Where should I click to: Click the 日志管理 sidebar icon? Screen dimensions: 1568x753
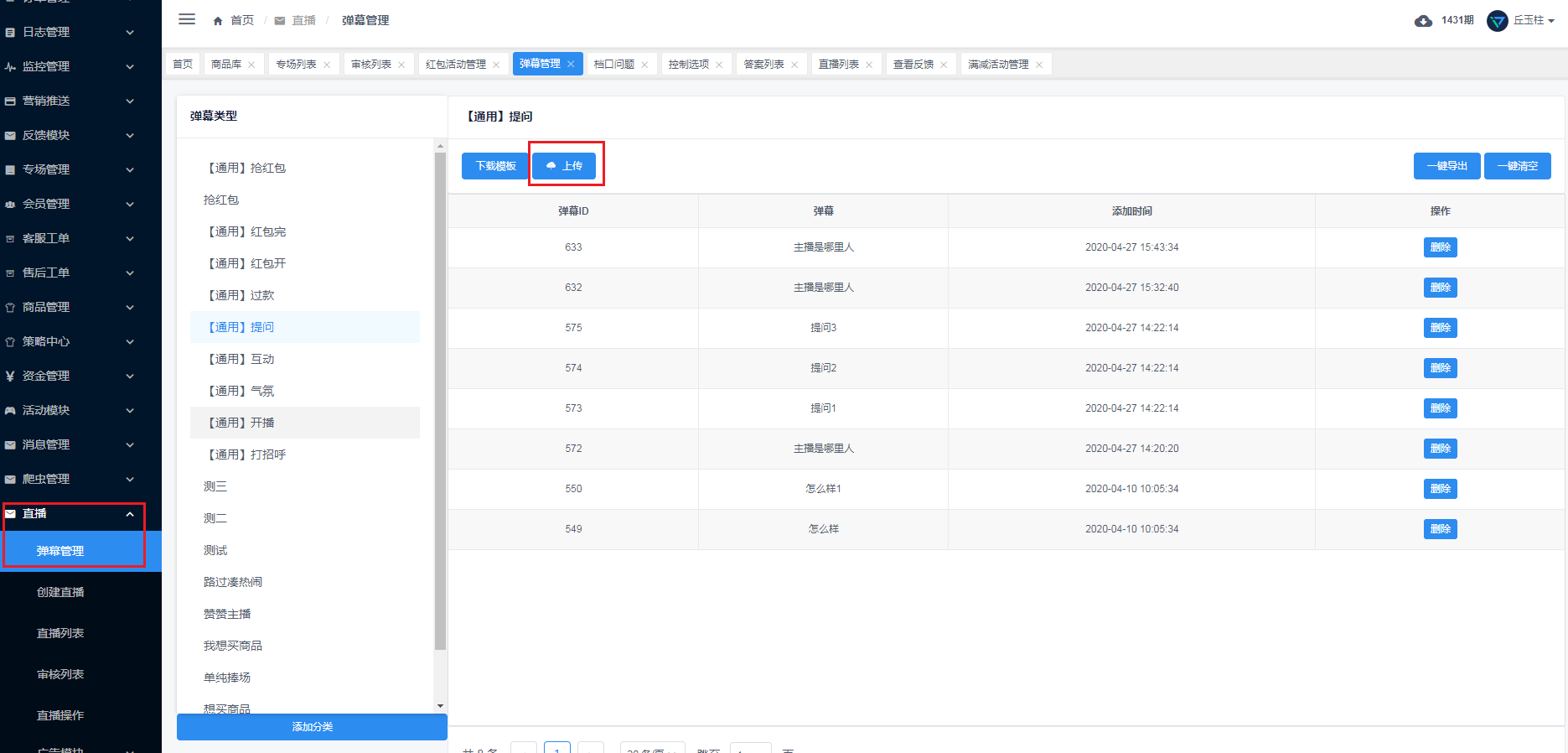click(x=10, y=33)
